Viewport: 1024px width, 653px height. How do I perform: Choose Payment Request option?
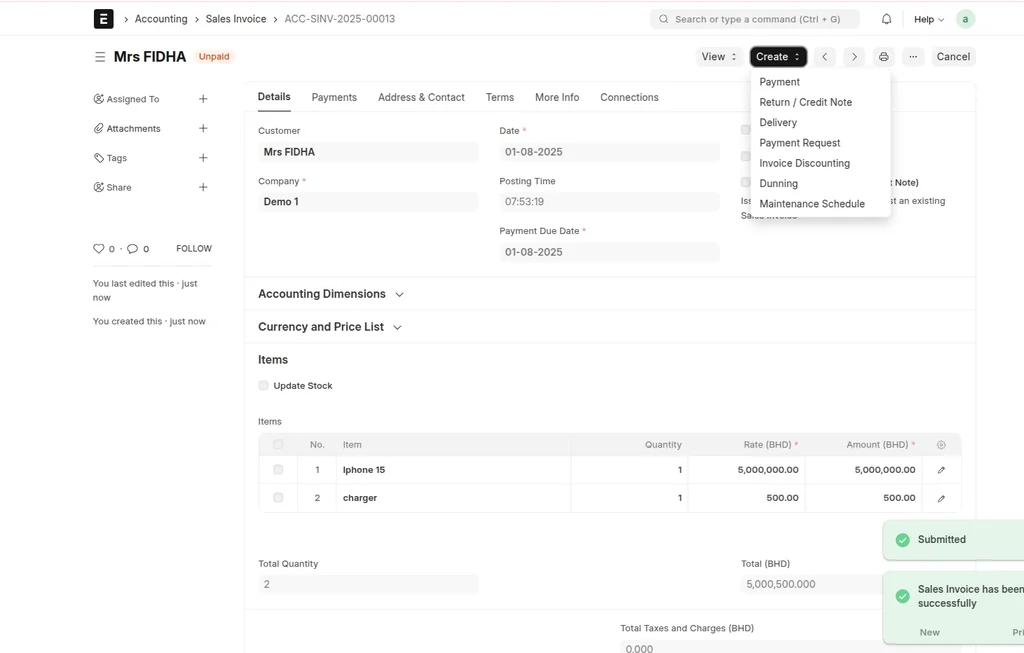799,142
